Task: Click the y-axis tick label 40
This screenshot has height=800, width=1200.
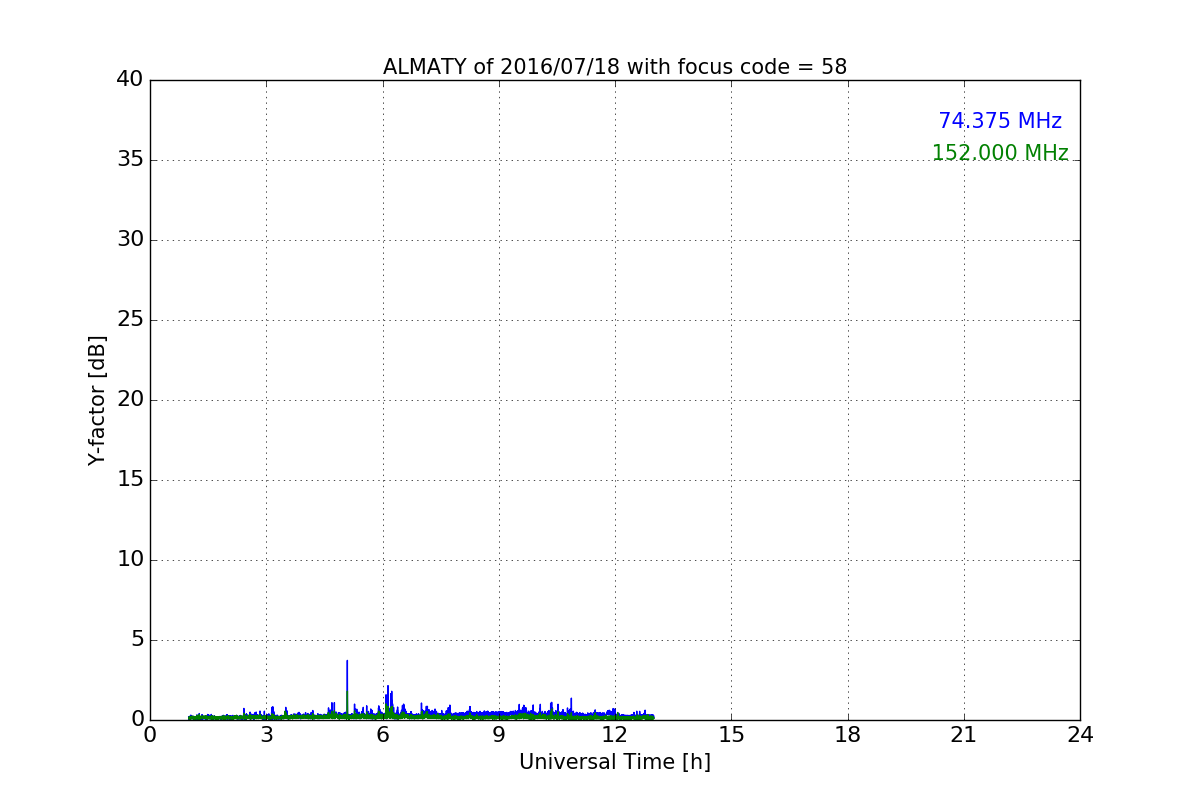Action: pos(130,80)
